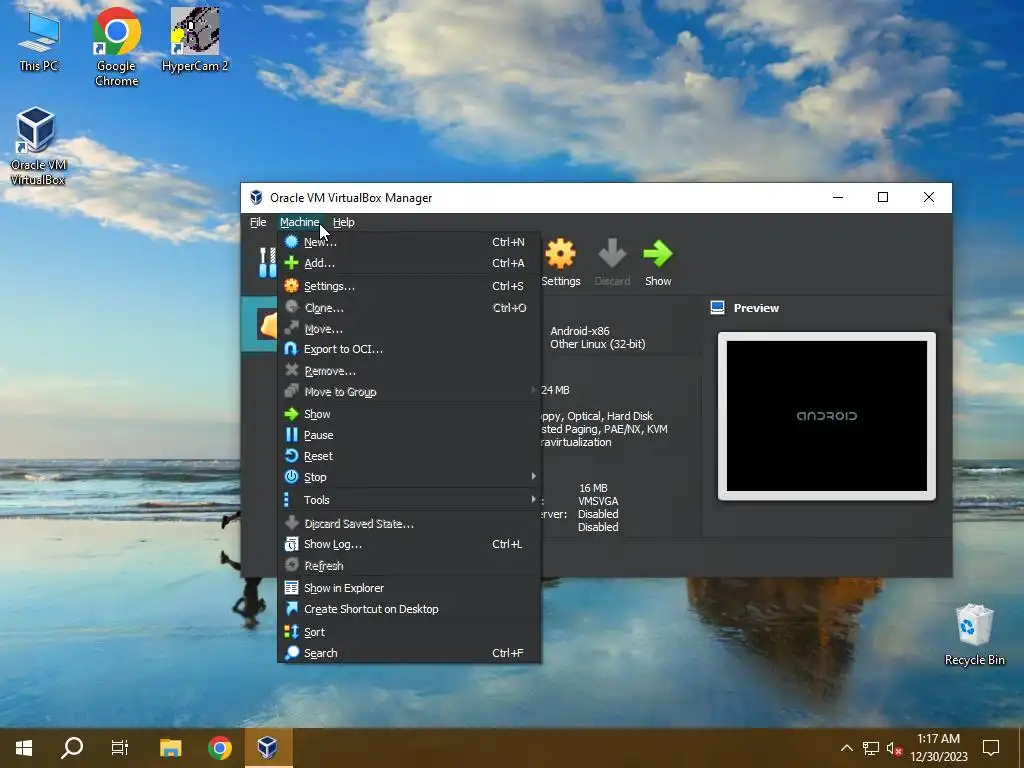Click the Settings gear toolbar button

pyautogui.click(x=560, y=263)
